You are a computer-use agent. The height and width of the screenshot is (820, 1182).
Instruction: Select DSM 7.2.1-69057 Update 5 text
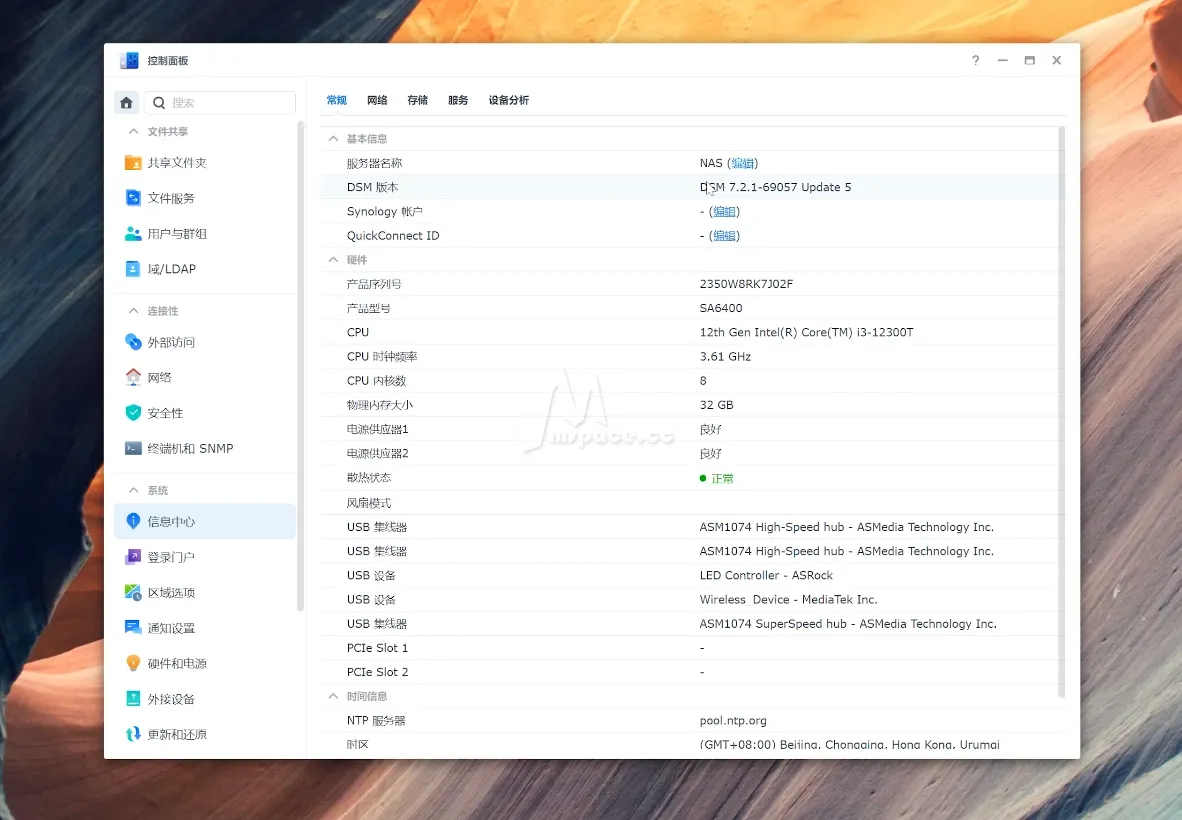point(775,187)
